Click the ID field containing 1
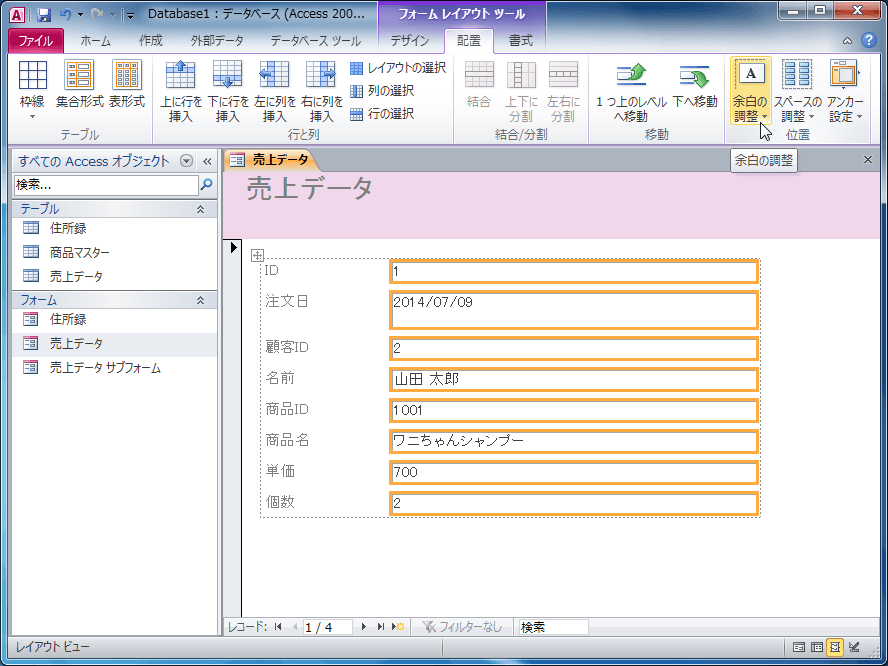This screenshot has width=888, height=666. (574, 271)
